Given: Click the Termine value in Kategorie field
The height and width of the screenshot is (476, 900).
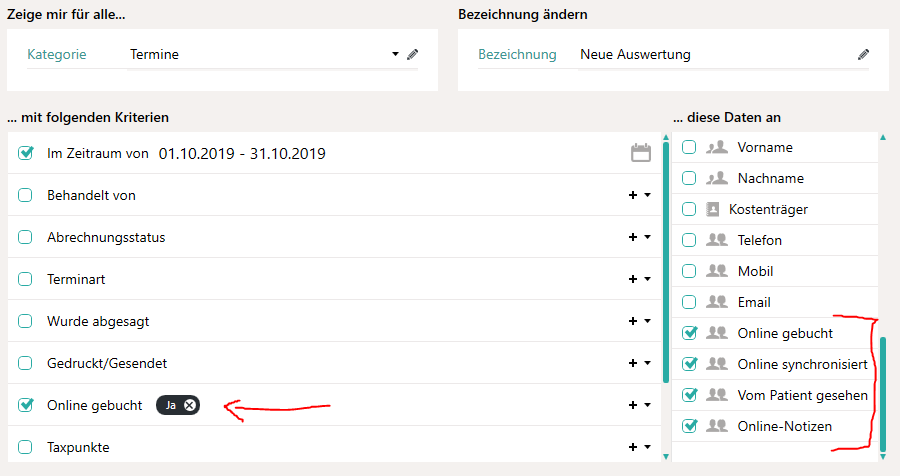Looking at the screenshot, I should tap(154, 55).
